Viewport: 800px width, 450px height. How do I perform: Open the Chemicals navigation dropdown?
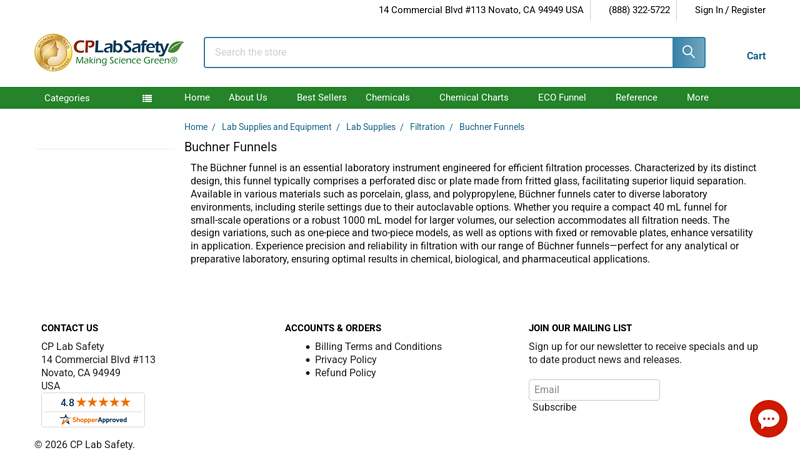[x=387, y=97]
